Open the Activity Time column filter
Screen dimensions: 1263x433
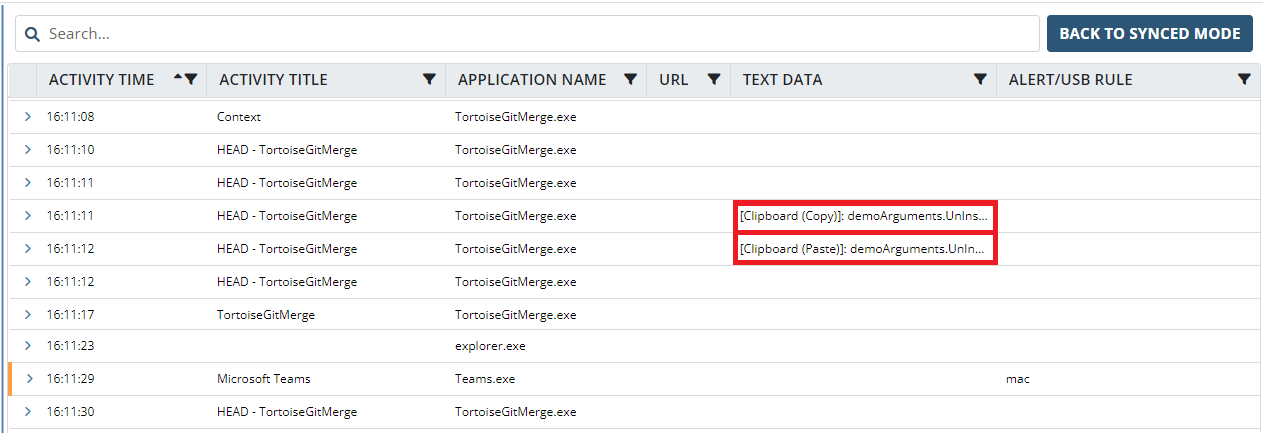(x=191, y=80)
